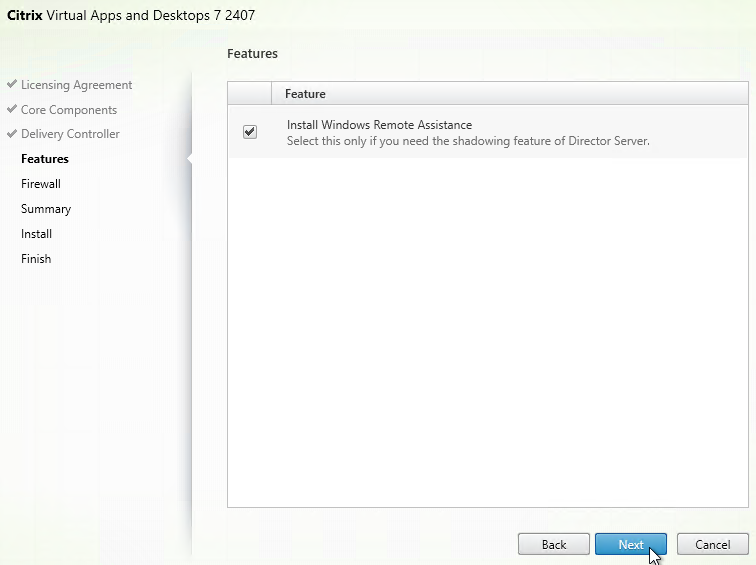Select the Install step in sidebar
The width and height of the screenshot is (756, 565).
[x=36, y=234]
